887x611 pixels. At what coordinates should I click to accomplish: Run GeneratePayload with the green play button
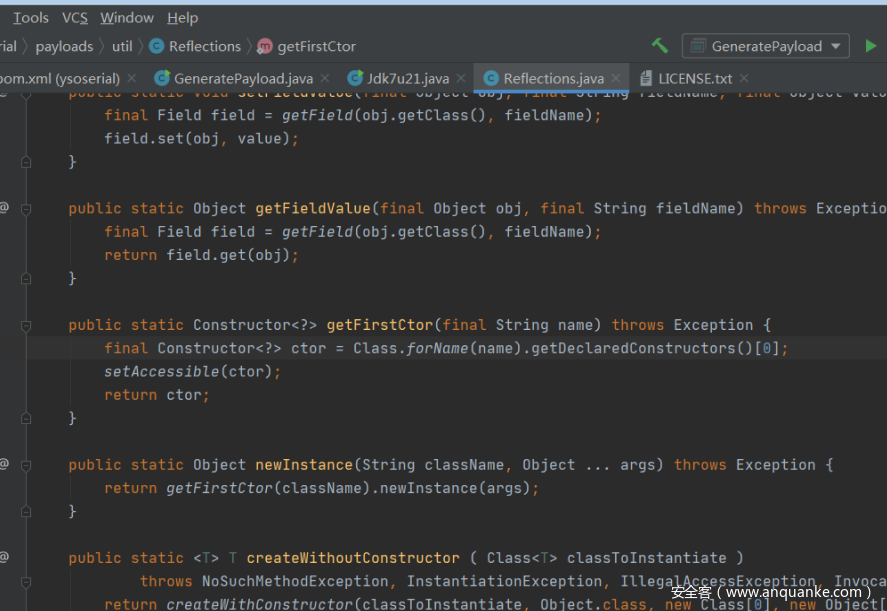coord(870,46)
